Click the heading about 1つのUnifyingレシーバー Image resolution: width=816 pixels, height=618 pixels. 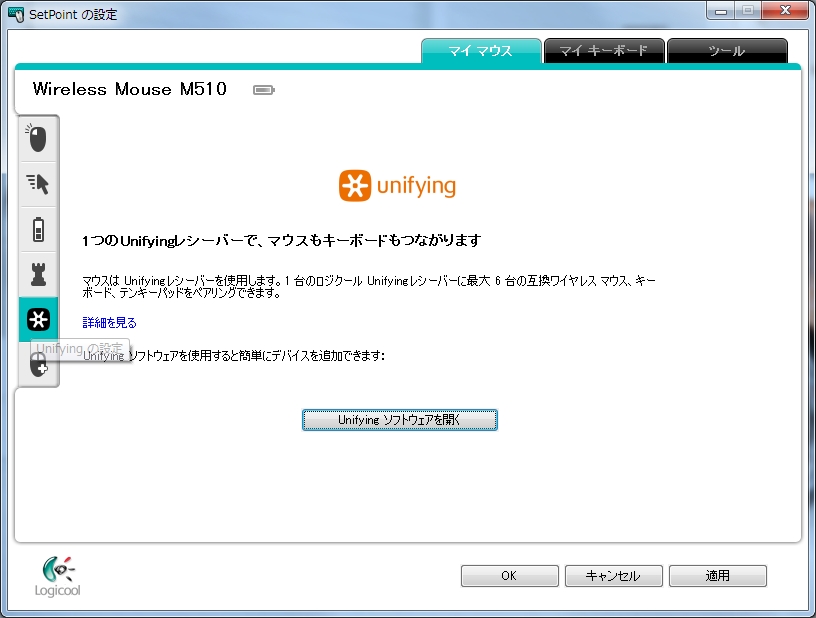[x=282, y=240]
